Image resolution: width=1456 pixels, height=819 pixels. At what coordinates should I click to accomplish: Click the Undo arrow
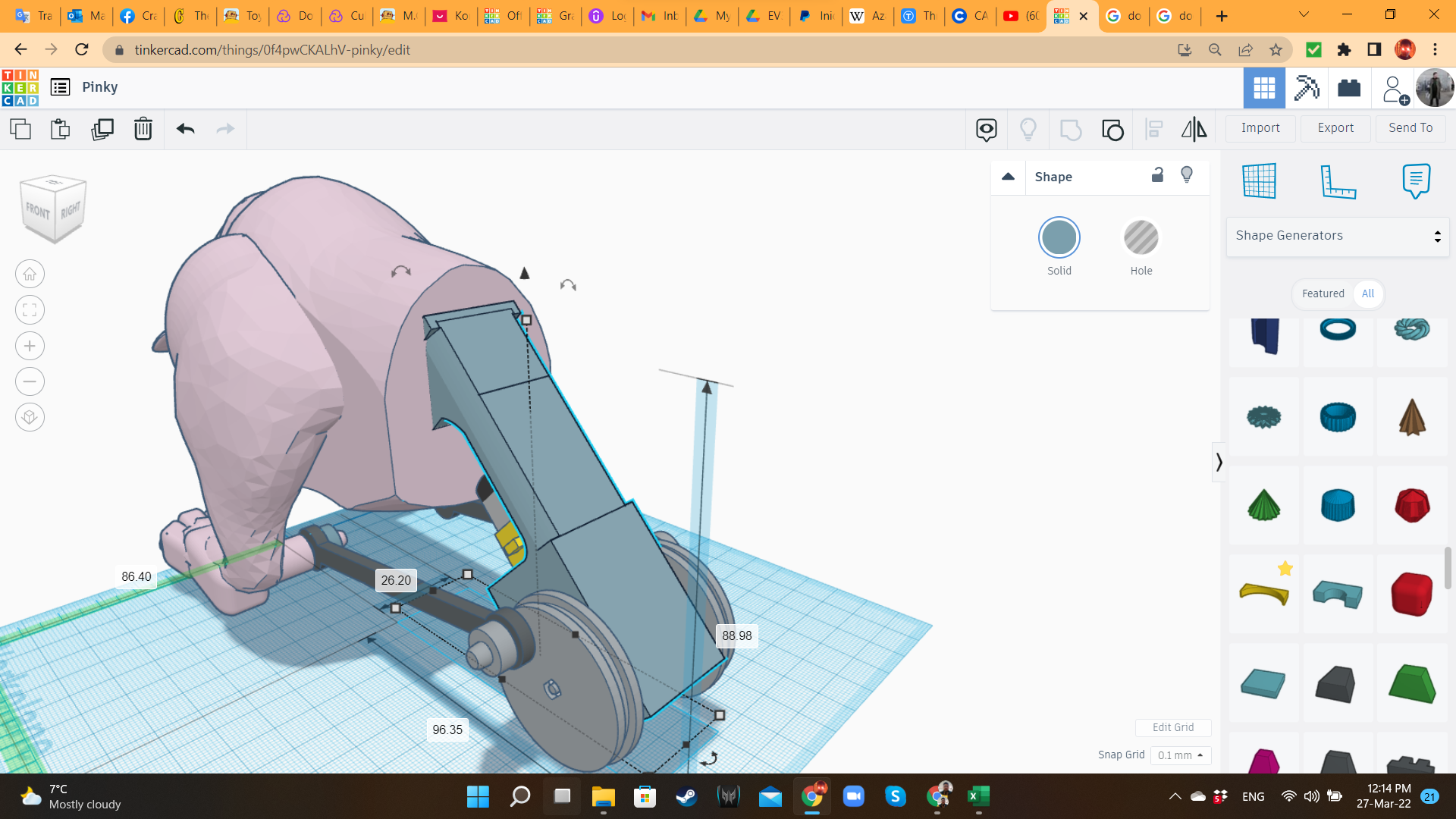[x=185, y=129]
